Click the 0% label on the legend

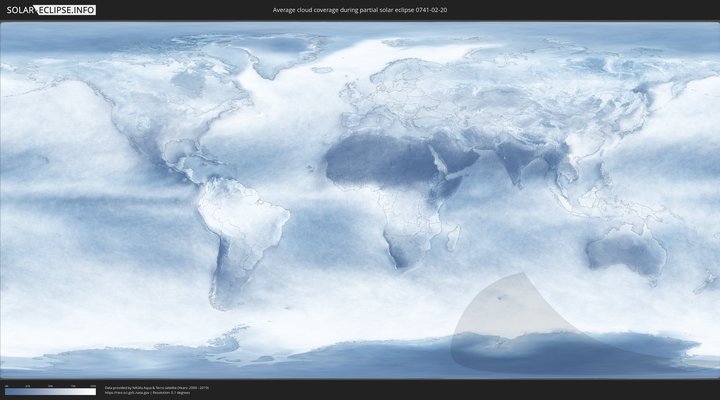click(x=6, y=386)
